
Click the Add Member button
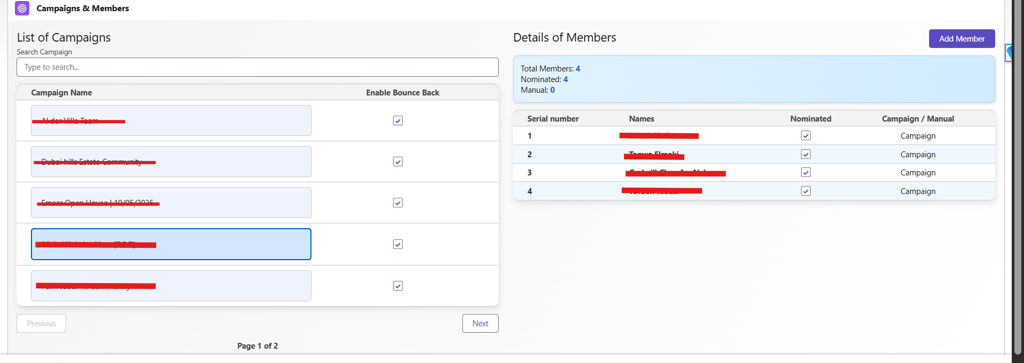click(x=961, y=39)
